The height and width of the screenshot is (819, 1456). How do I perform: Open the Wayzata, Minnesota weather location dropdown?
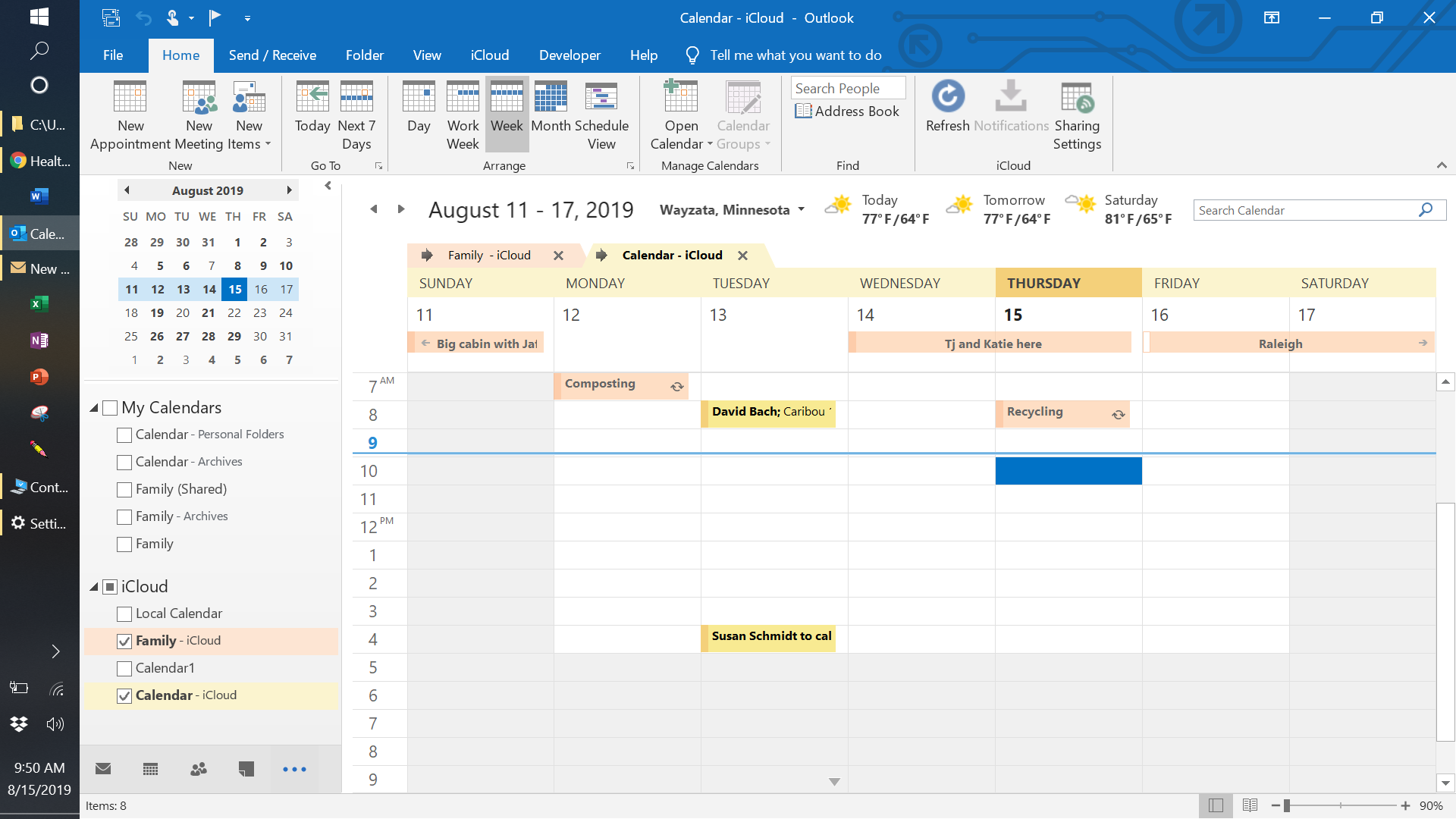click(x=801, y=210)
